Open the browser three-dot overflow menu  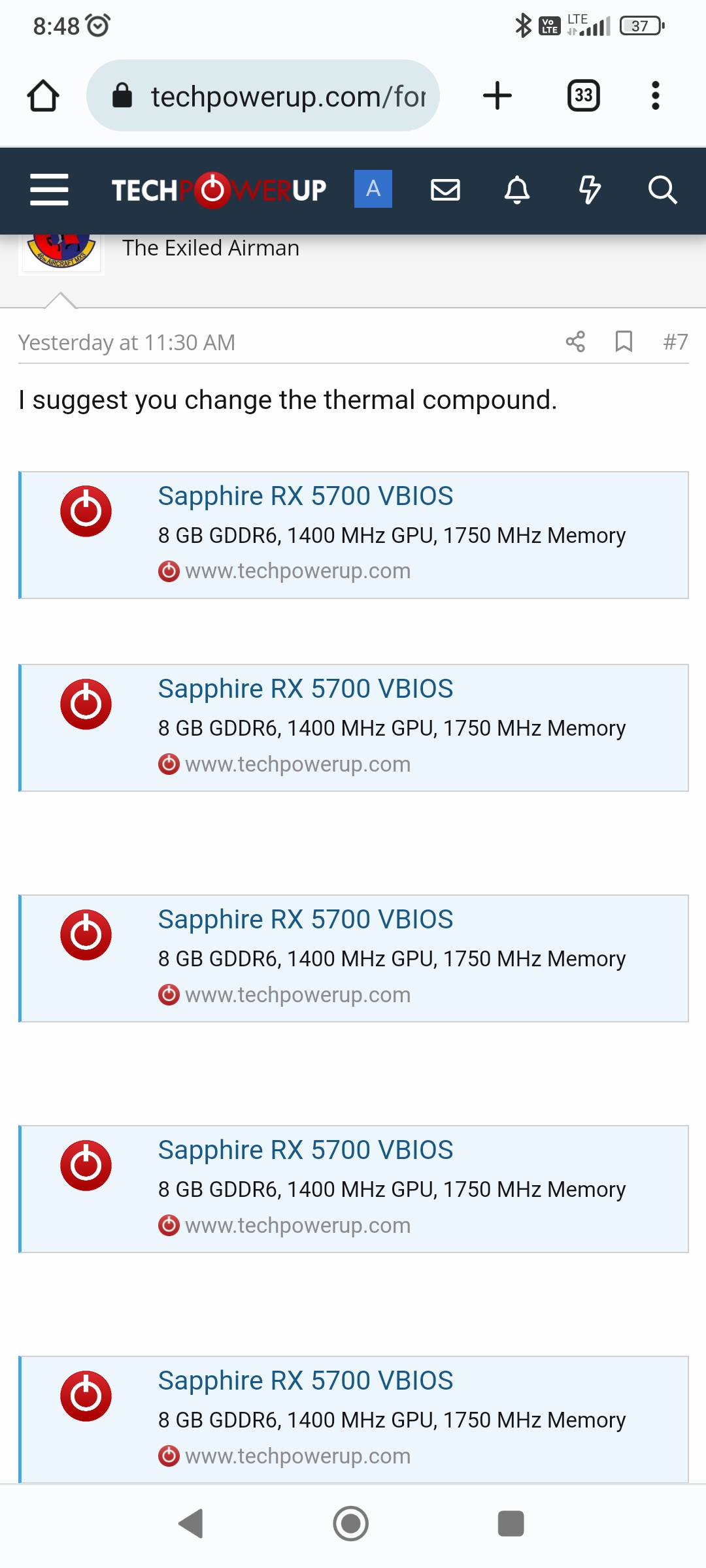(x=656, y=96)
